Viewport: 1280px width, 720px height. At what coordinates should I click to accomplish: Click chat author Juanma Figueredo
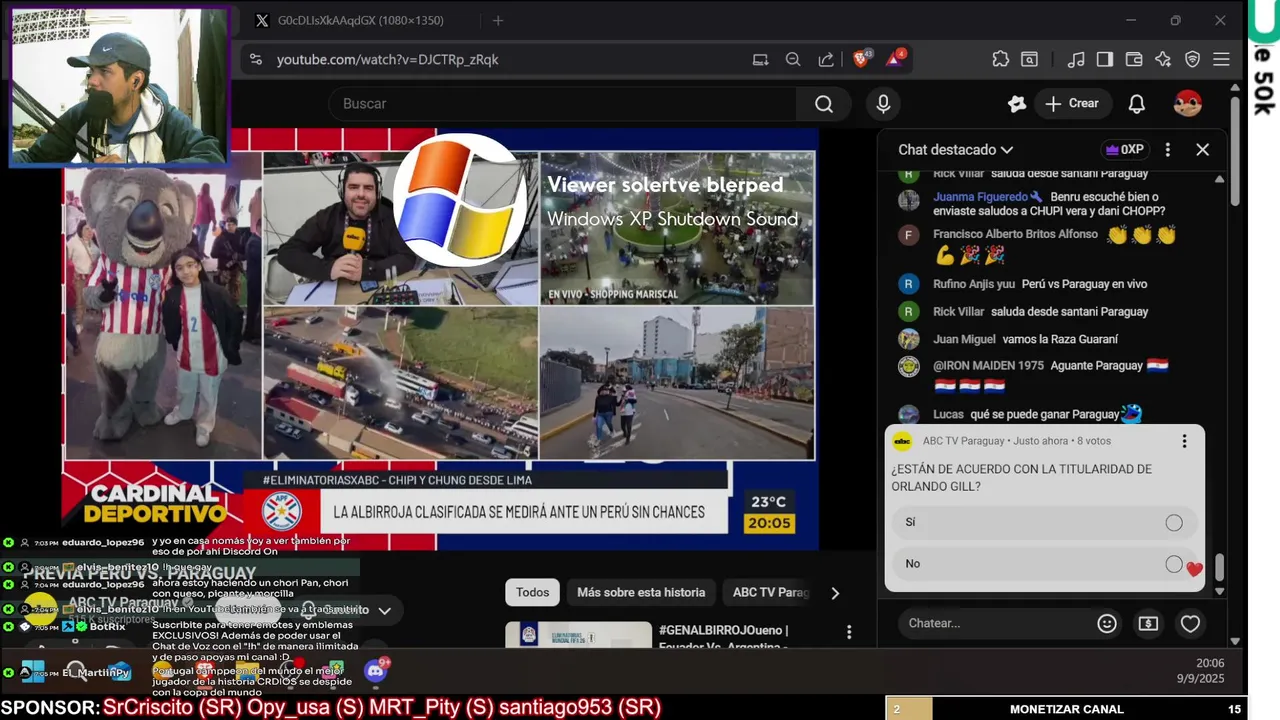(x=981, y=197)
